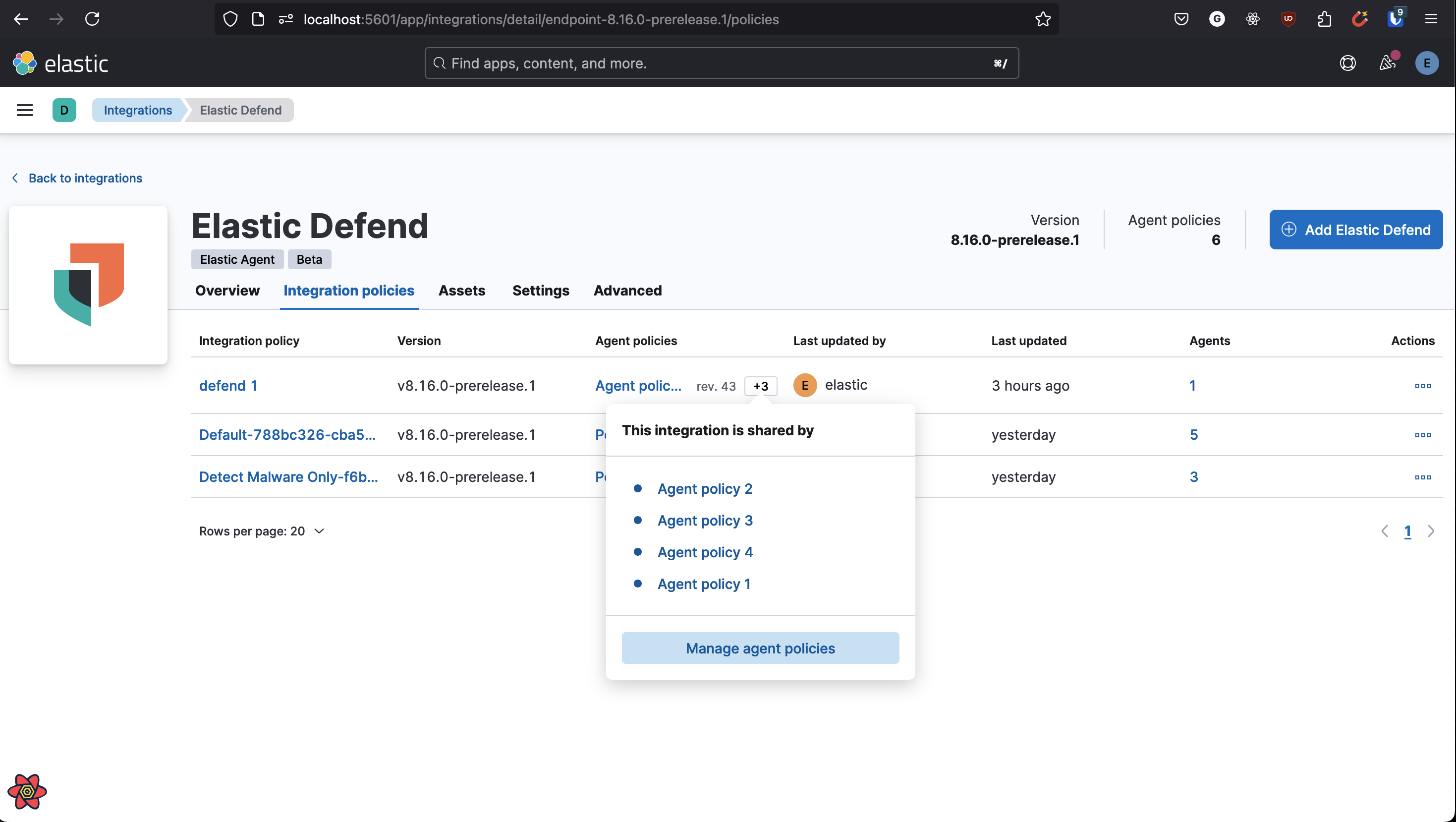Select the Integration policies tab
Viewport: 1456px width, 822px height.
pyautogui.click(x=349, y=291)
